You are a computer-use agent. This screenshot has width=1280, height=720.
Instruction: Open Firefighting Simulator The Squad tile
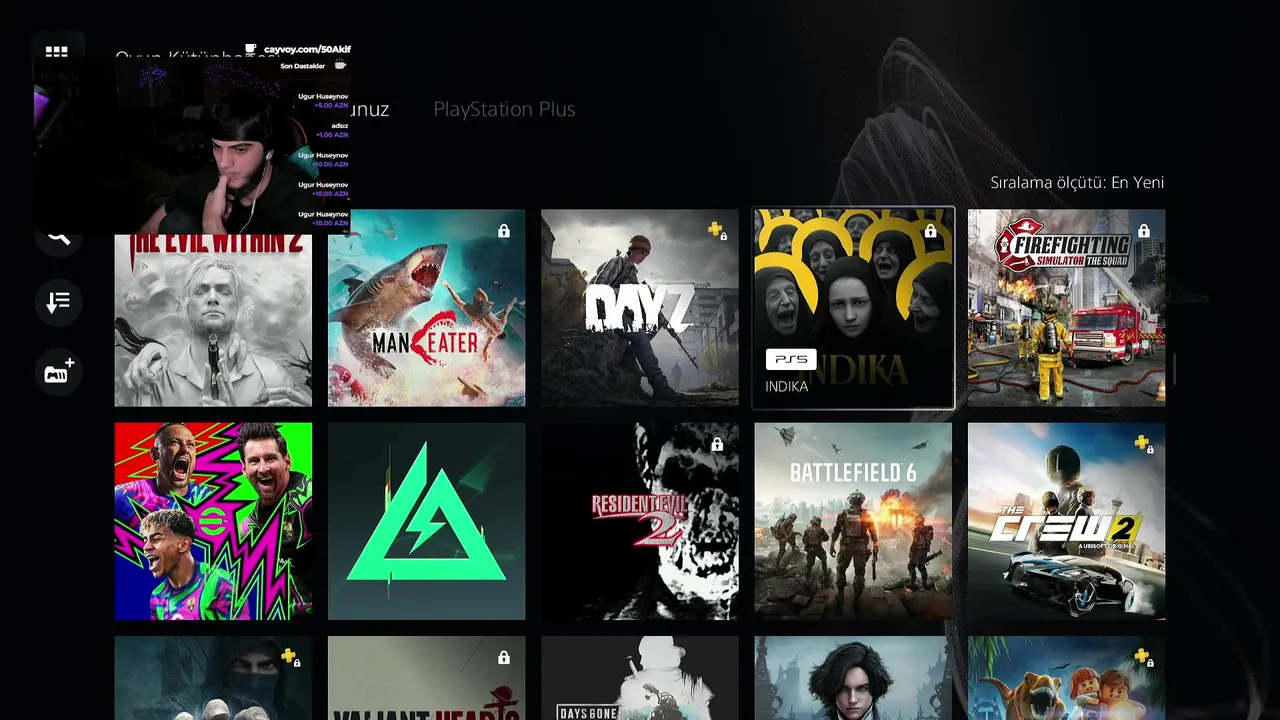click(1066, 308)
